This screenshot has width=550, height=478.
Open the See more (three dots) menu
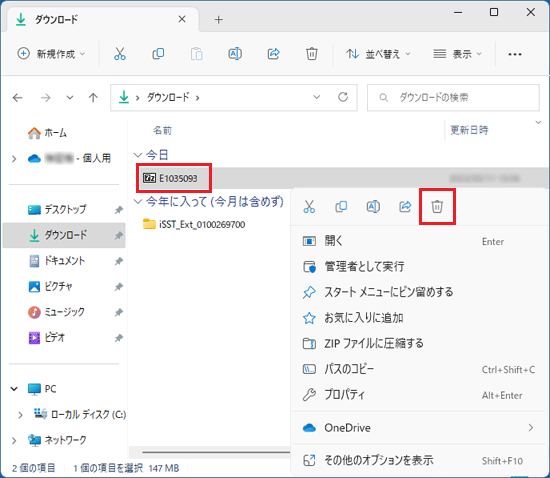515,54
